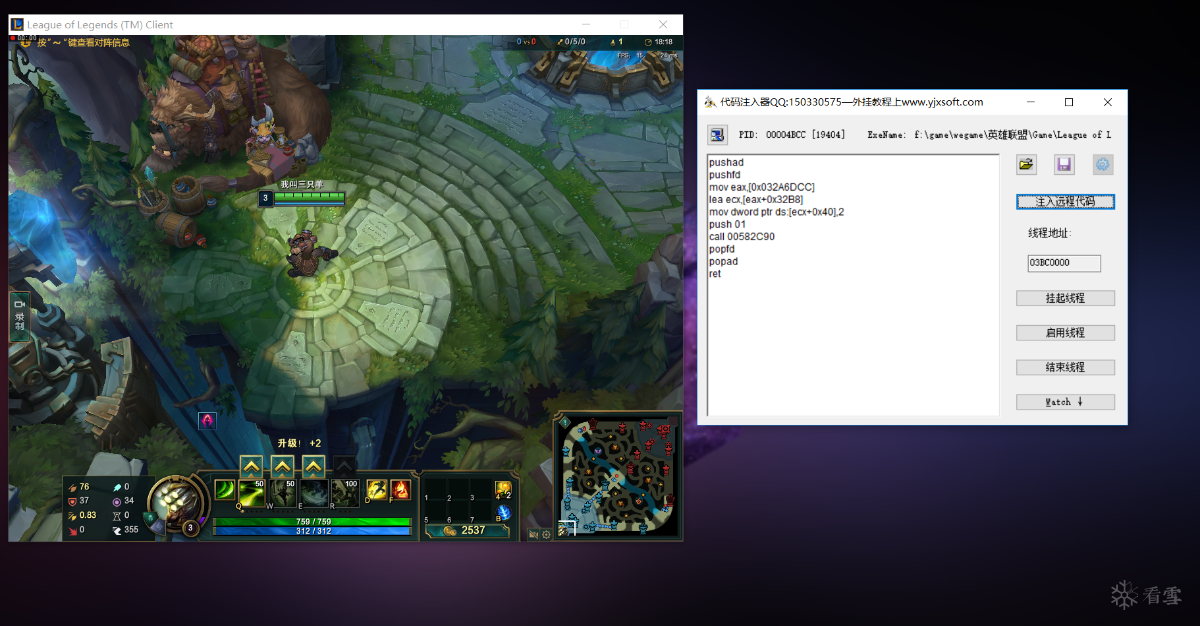Level up the W ability arrow
The width and height of the screenshot is (1200, 626).
[283, 465]
